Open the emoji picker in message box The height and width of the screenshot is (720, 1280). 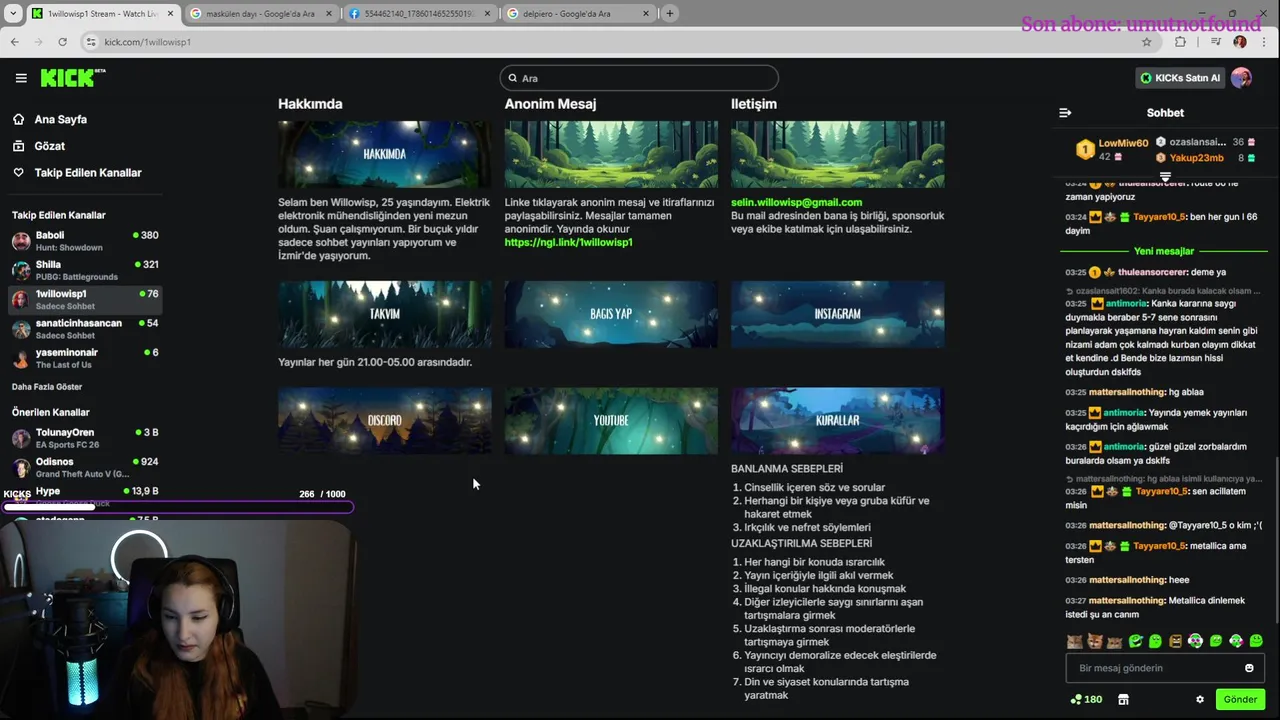[1249, 668]
